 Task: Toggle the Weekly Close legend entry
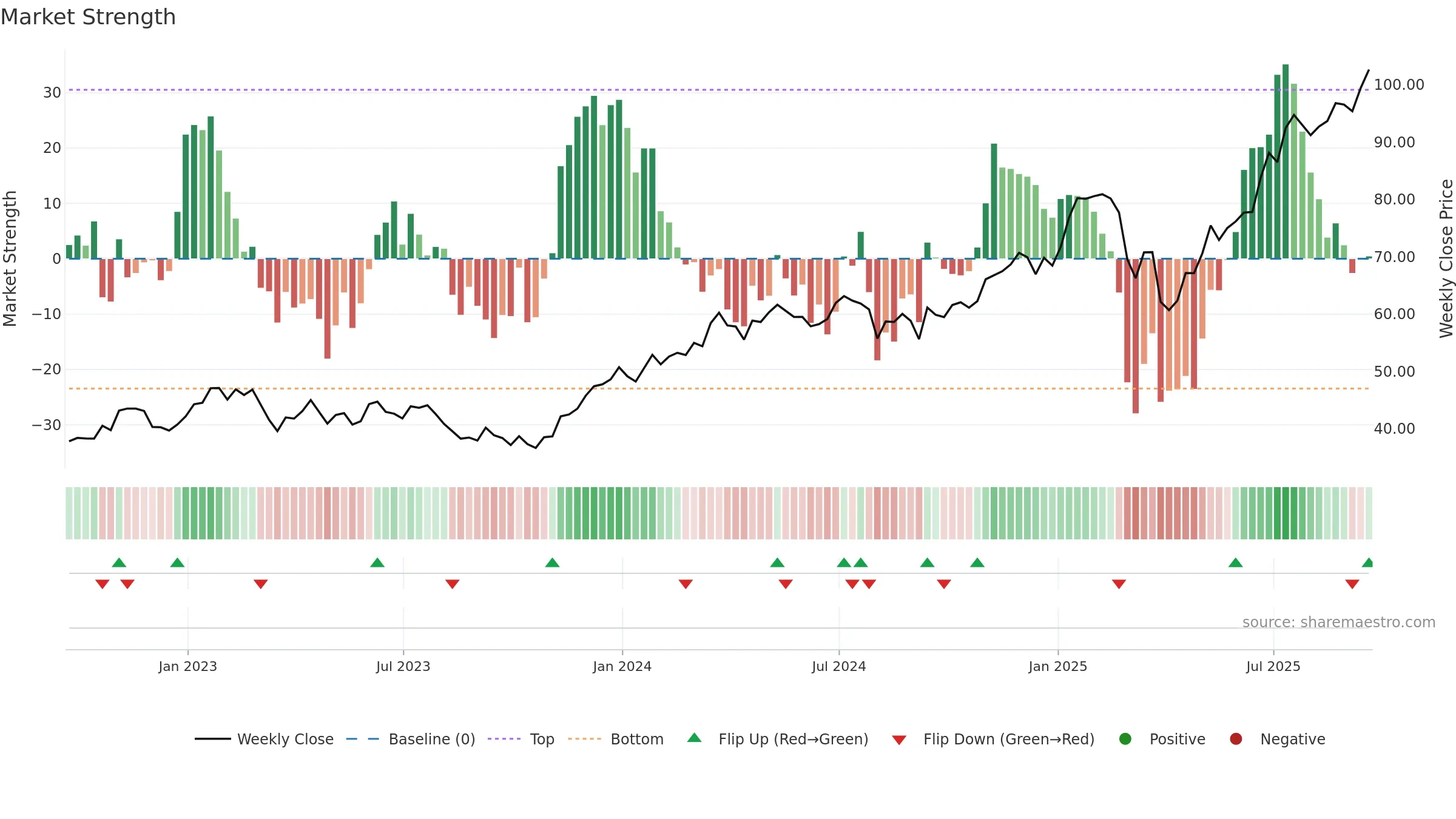point(265,739)
